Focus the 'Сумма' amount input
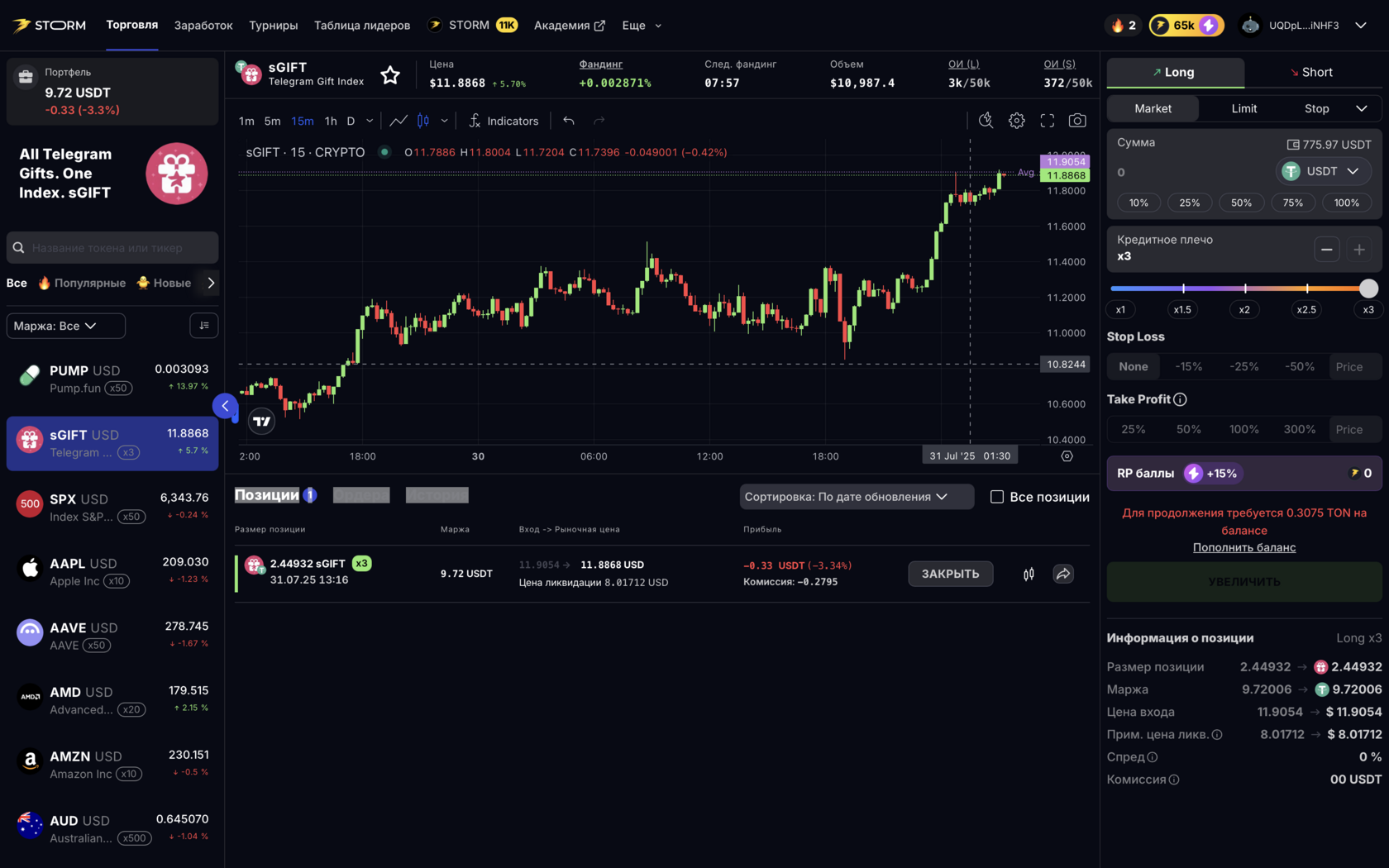This screenshot has width=1389, height=868. click(1192, 172)
